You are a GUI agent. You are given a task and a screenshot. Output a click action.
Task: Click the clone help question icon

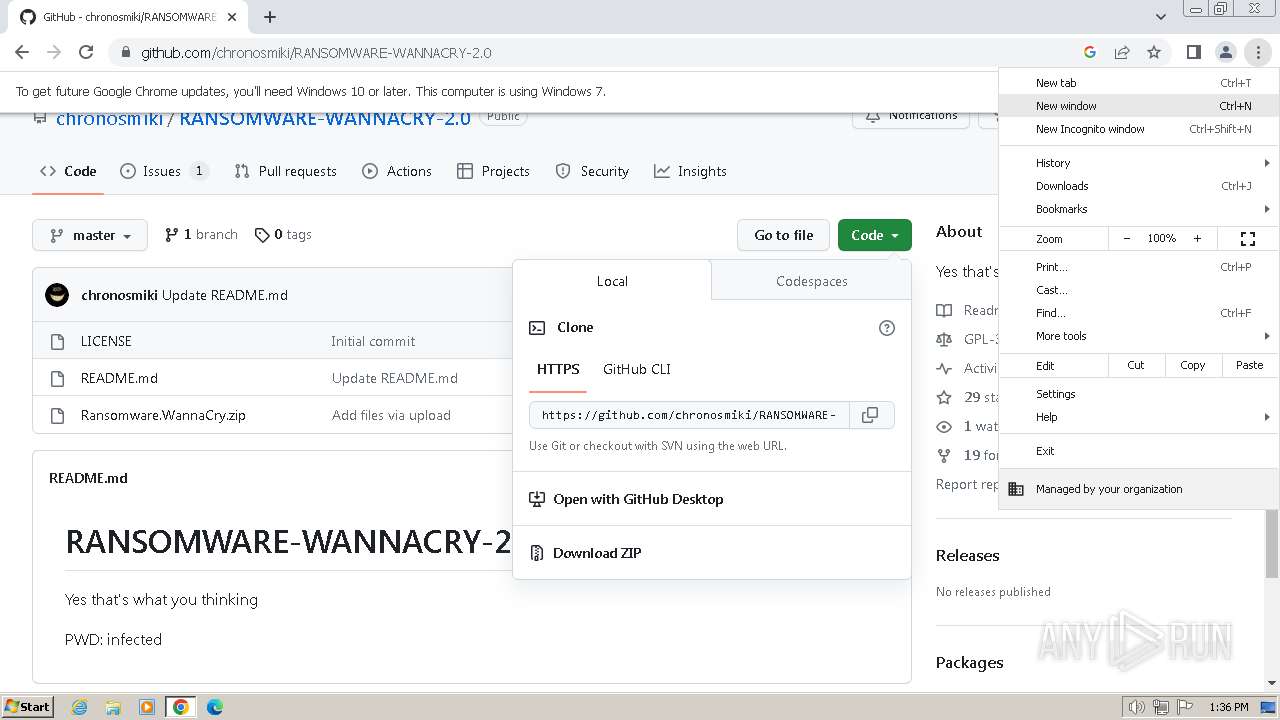tap(886, 328)
